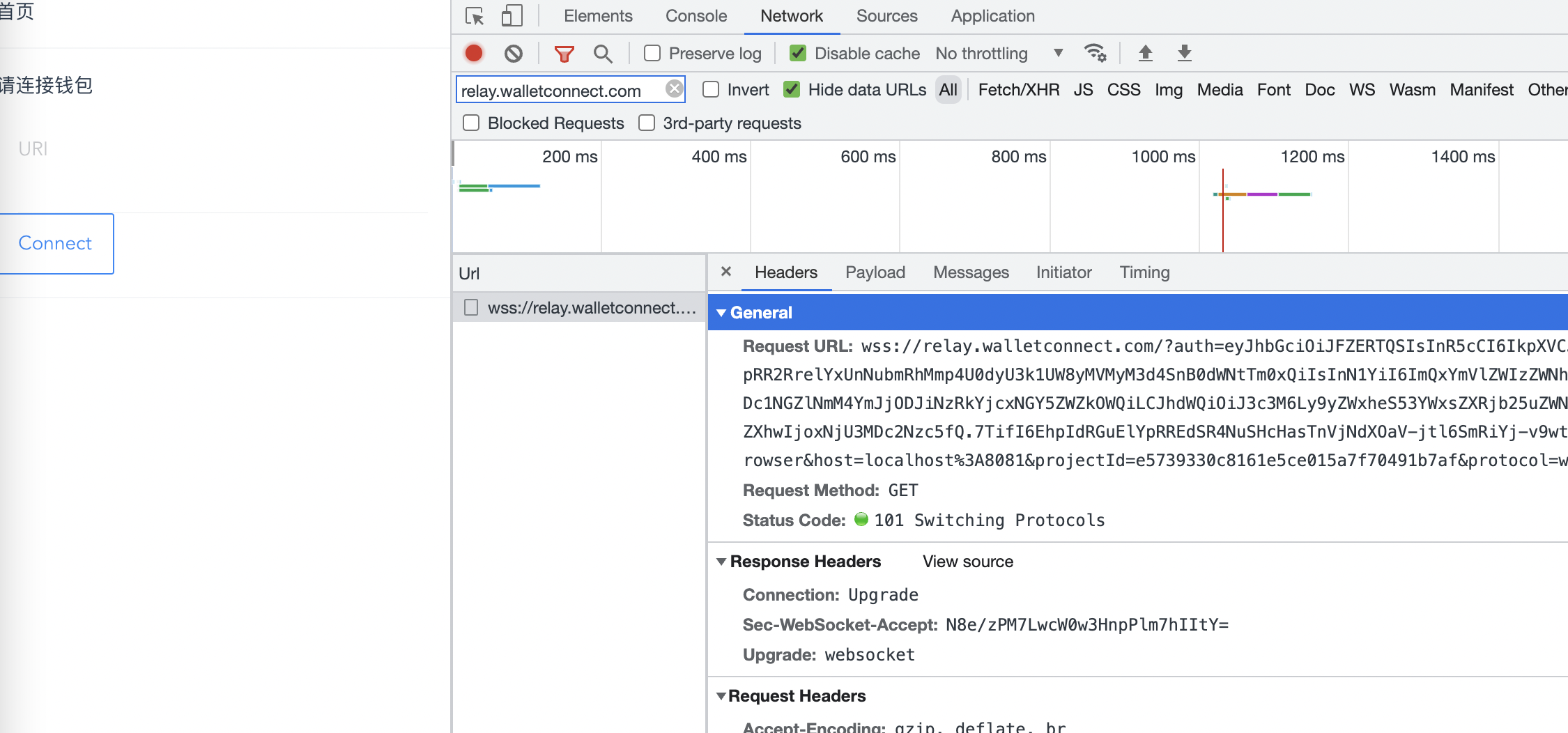Open the Messages tab

(x=971, y=272)
